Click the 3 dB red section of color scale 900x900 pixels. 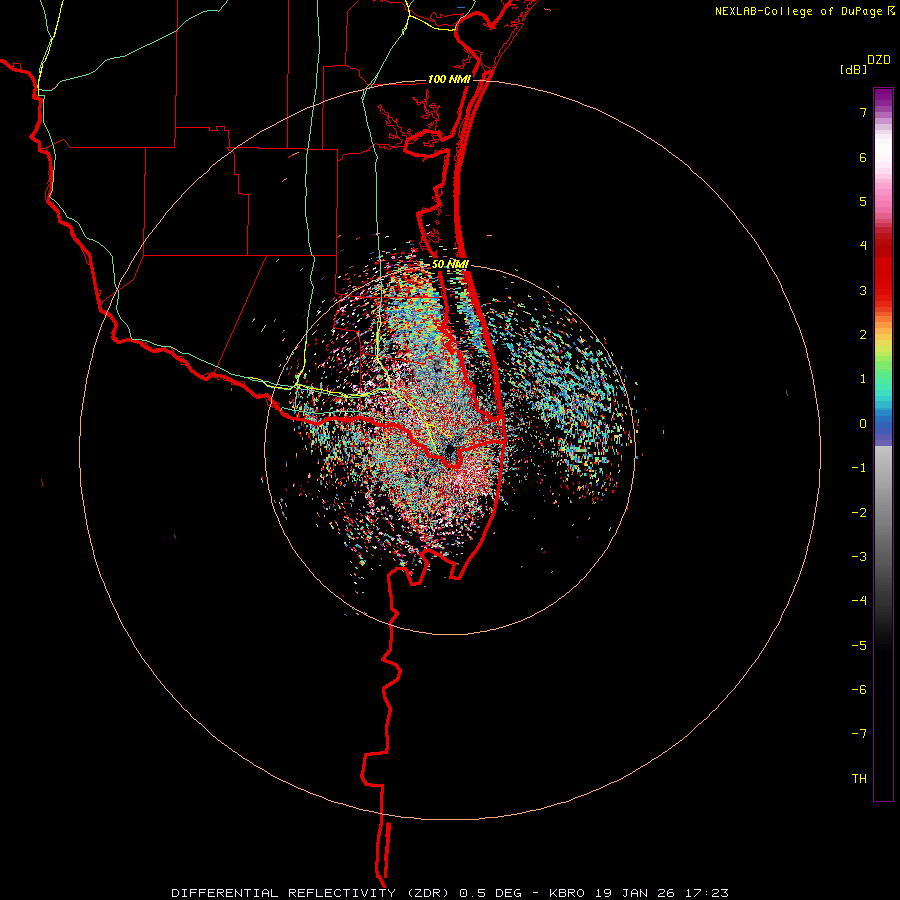883,290
